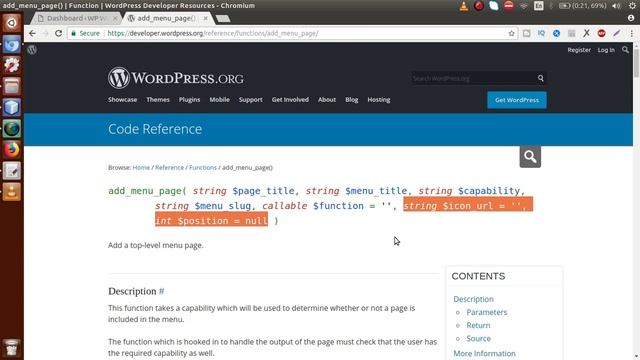Open the keyboard layout En indicator
640x360 pixels.
[539, 6]
